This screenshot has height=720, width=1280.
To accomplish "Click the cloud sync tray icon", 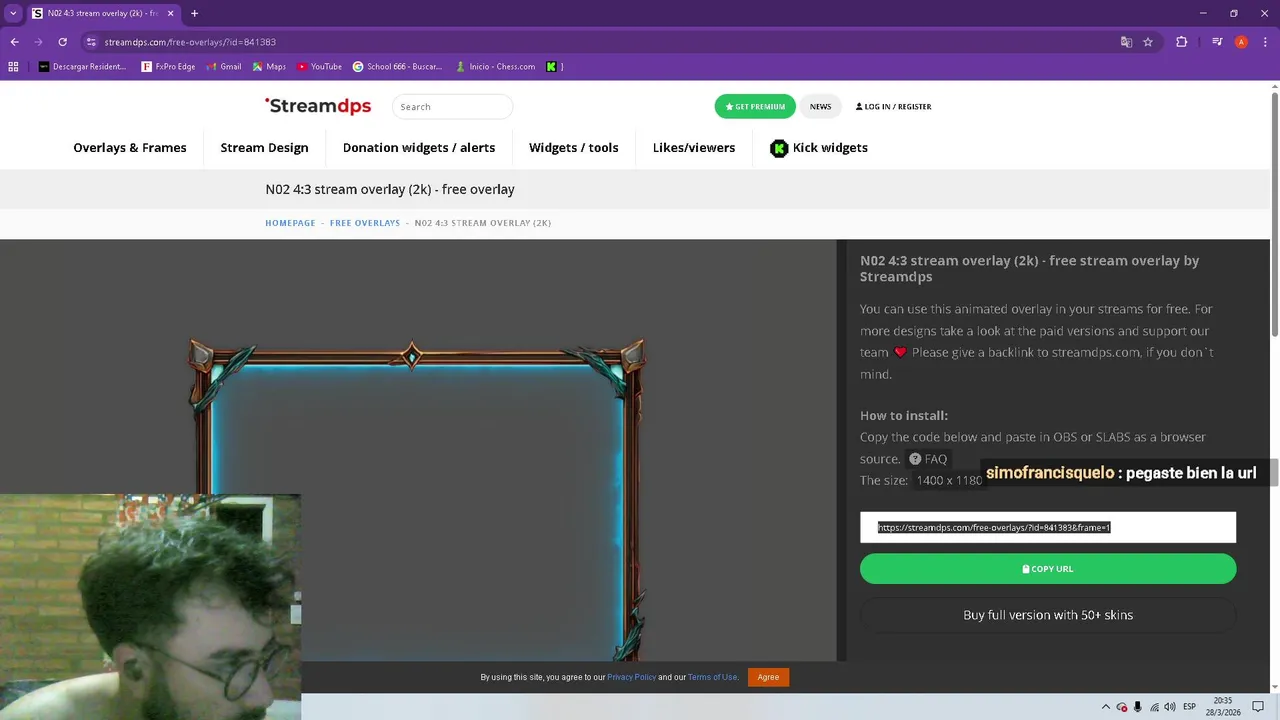I will (x=1122, y=707).
